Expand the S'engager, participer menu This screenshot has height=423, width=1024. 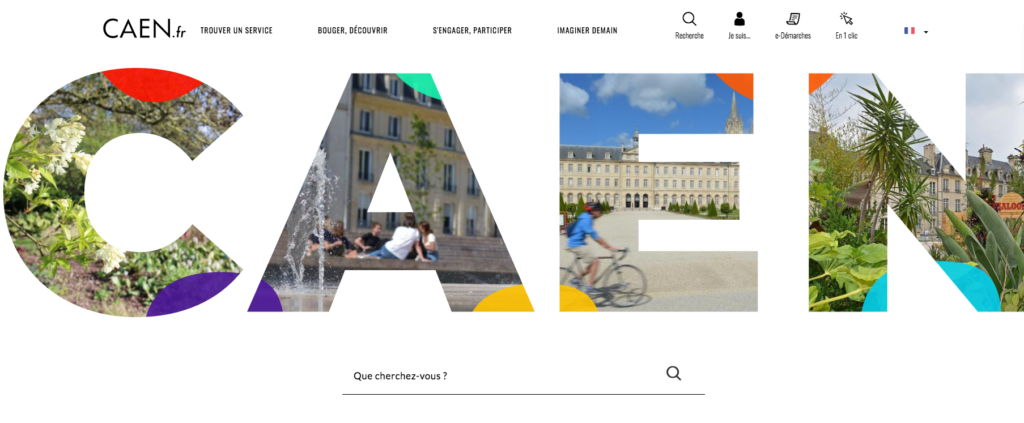point(472,31)
